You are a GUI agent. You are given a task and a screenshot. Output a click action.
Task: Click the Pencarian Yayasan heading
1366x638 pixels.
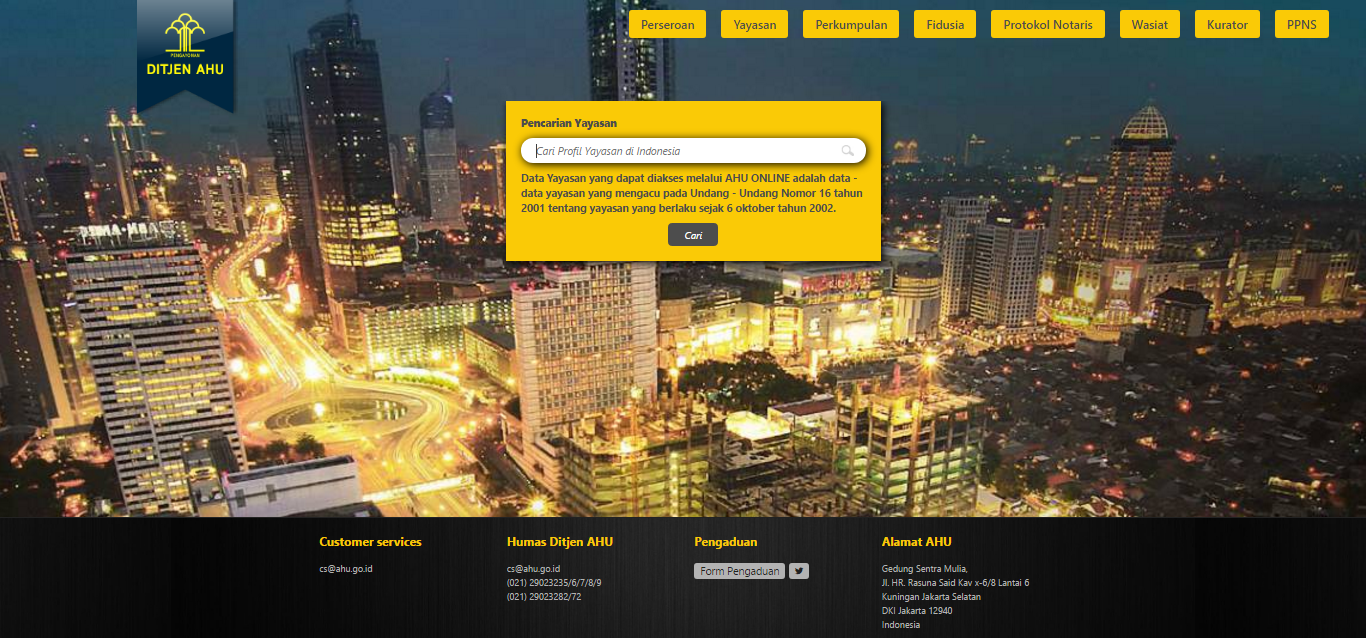569,123
